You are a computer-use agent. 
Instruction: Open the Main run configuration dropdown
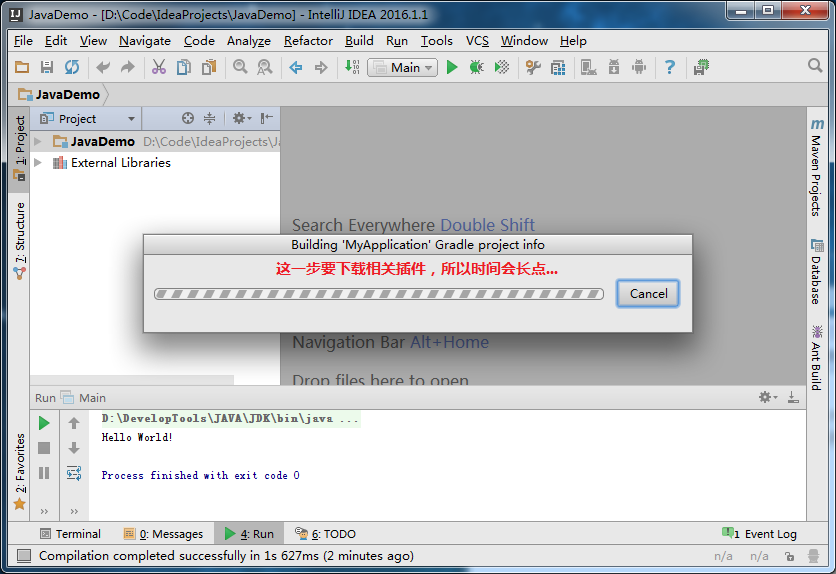pyautogui.click(x=403, y=68)
